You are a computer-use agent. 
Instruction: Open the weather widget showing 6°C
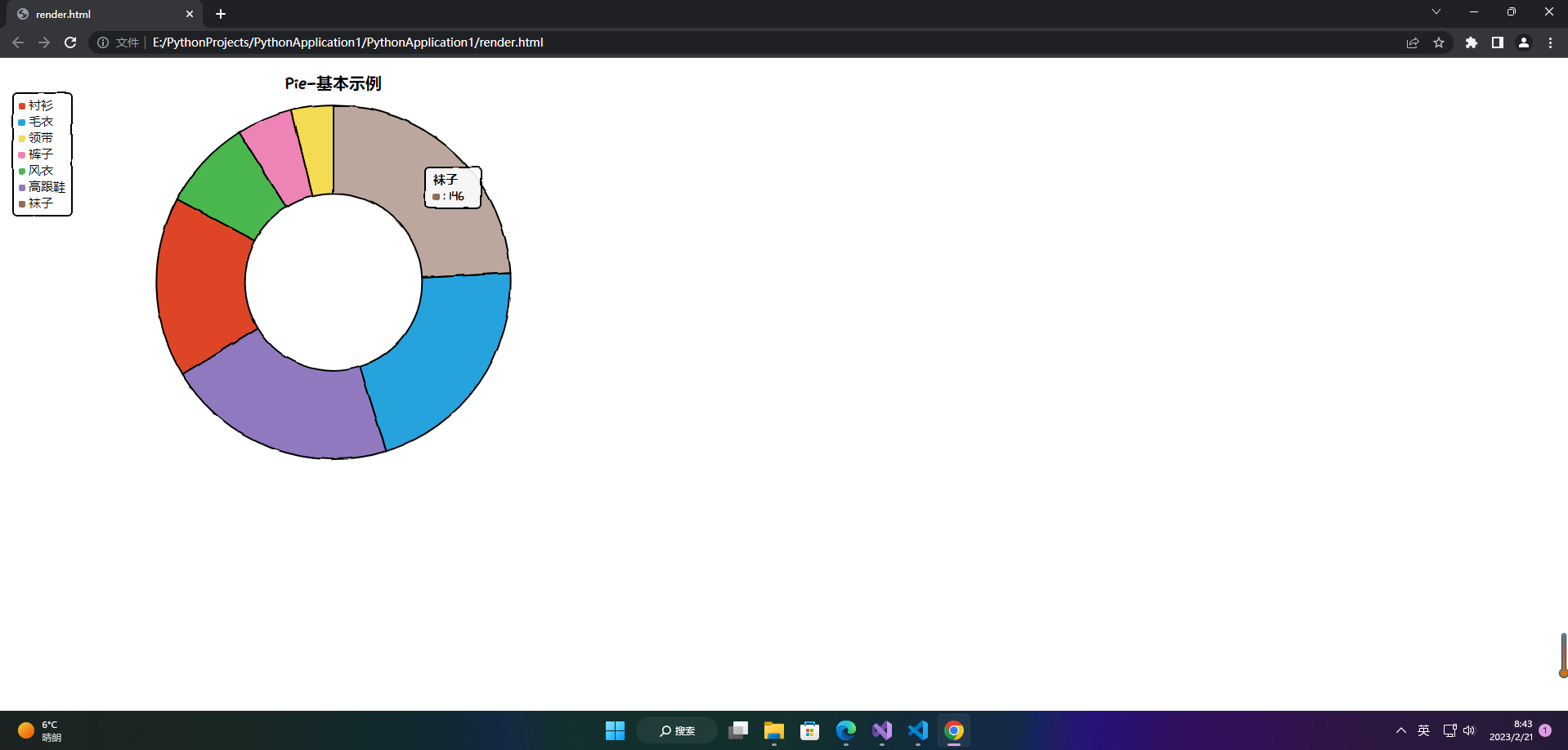coord(39,730)
